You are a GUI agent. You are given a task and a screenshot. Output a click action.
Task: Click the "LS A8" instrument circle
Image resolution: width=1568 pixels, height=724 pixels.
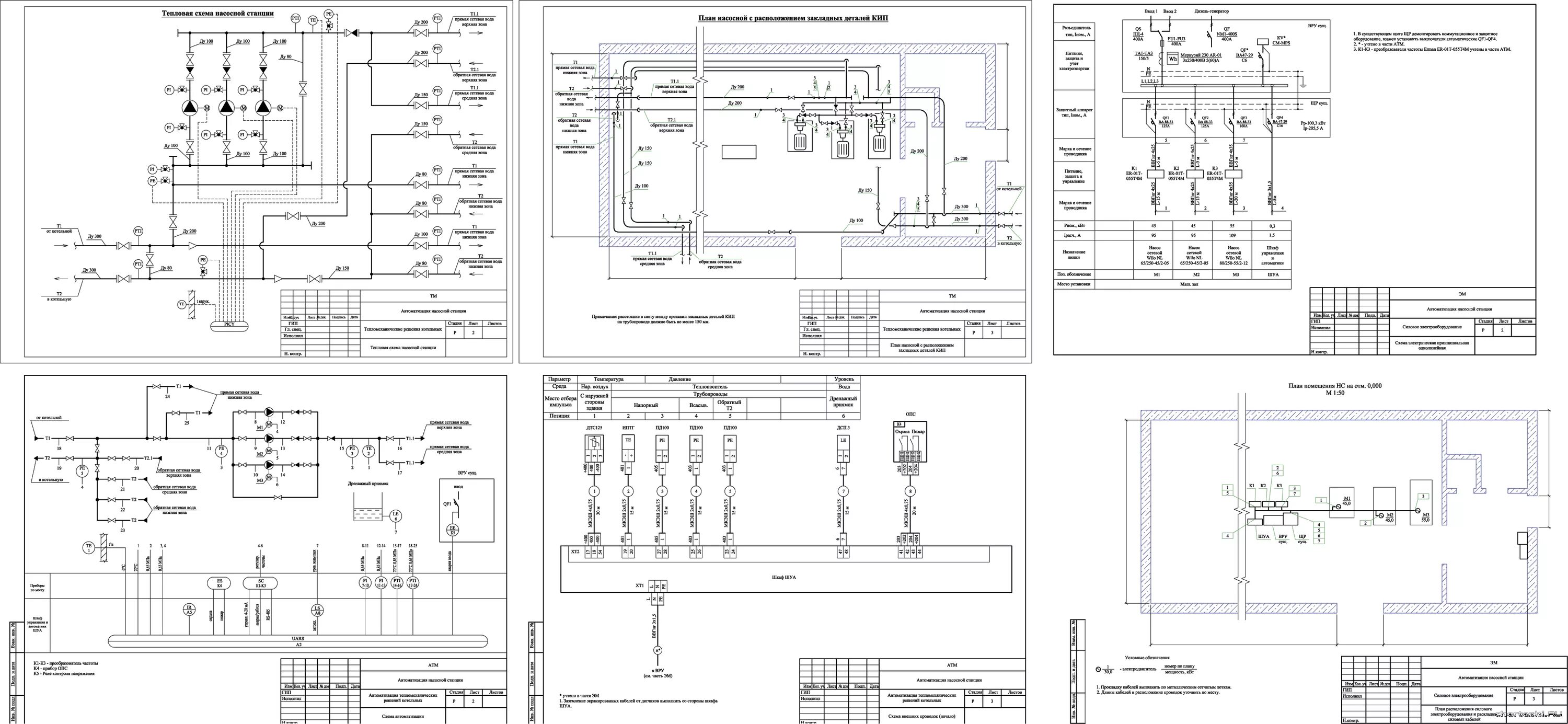click(x=317, y=610)
